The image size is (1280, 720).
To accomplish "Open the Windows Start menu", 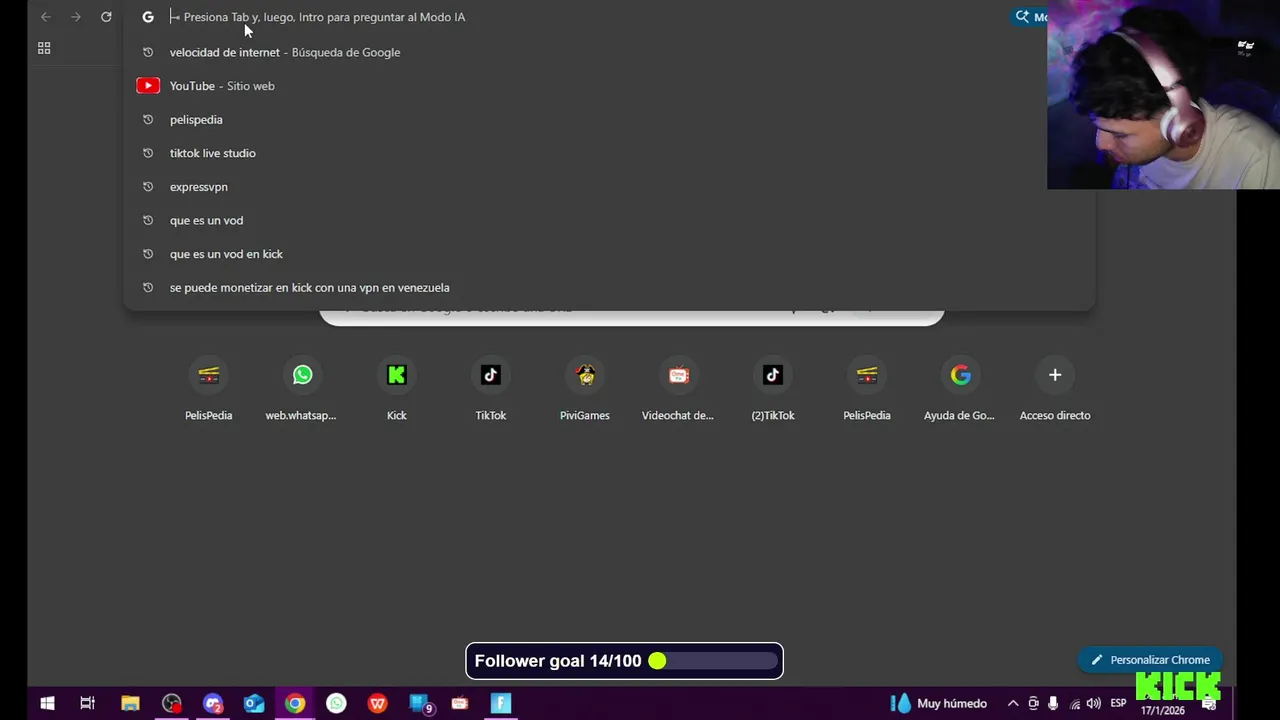I will pos(47,703).
